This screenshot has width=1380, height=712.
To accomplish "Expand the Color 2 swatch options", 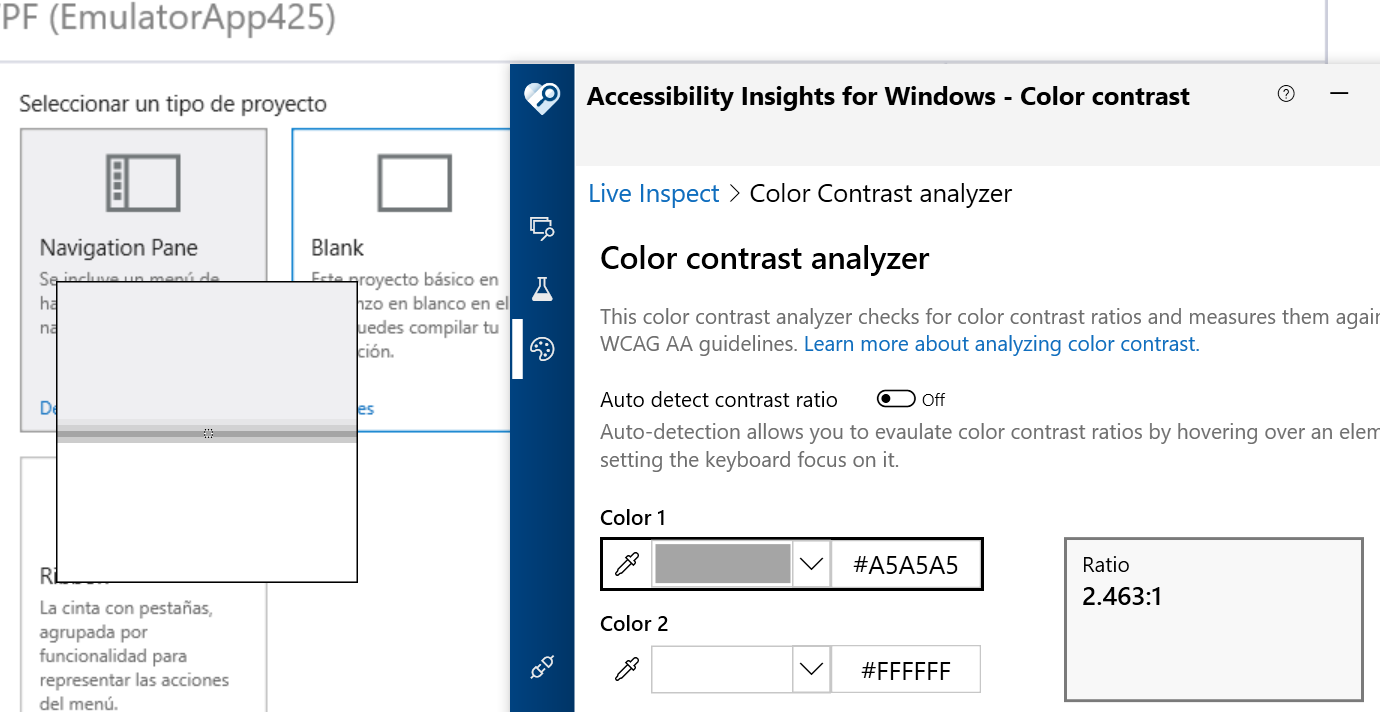I will pos(812,668).
